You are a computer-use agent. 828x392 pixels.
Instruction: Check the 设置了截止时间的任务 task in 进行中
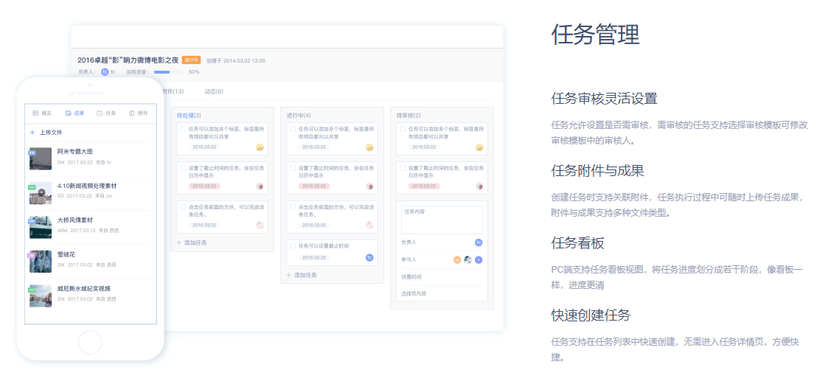293,167
